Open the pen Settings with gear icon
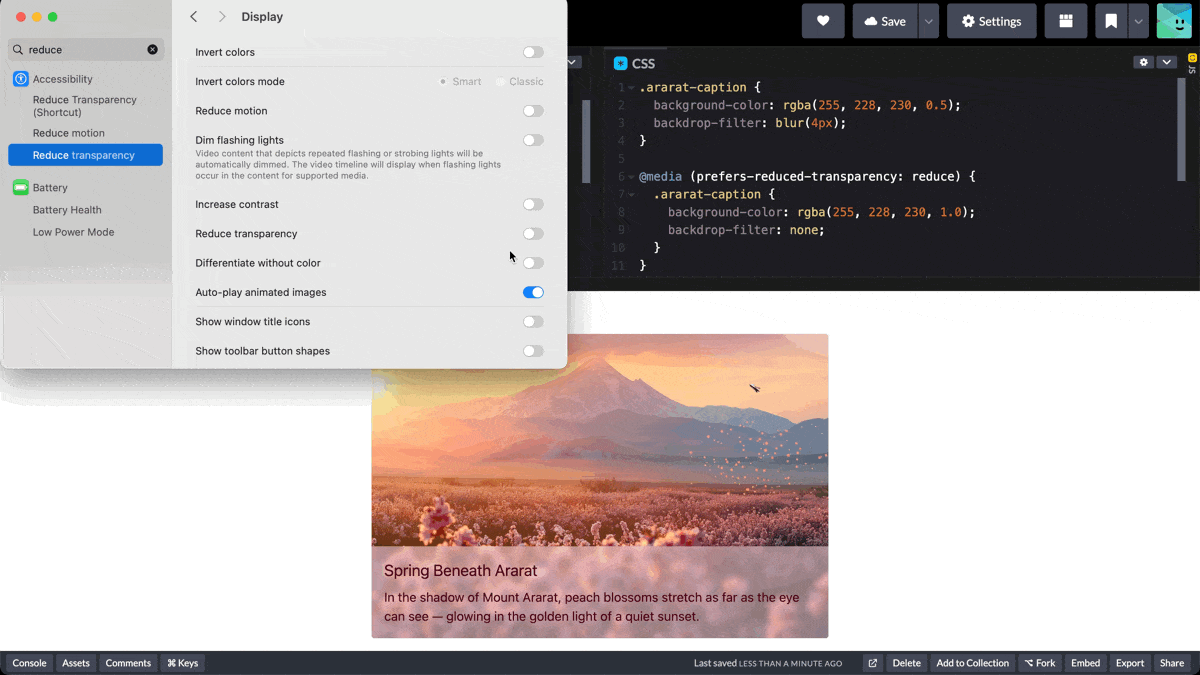 coord(991,21)
